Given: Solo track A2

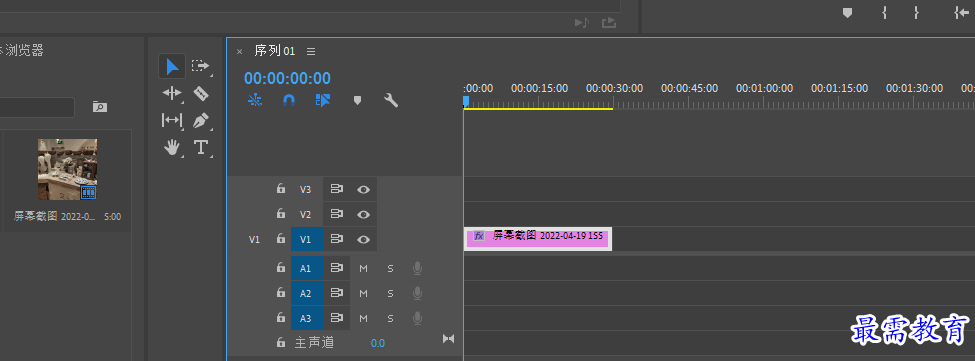Looking at the screenshot, I should (x=390, y=293).
